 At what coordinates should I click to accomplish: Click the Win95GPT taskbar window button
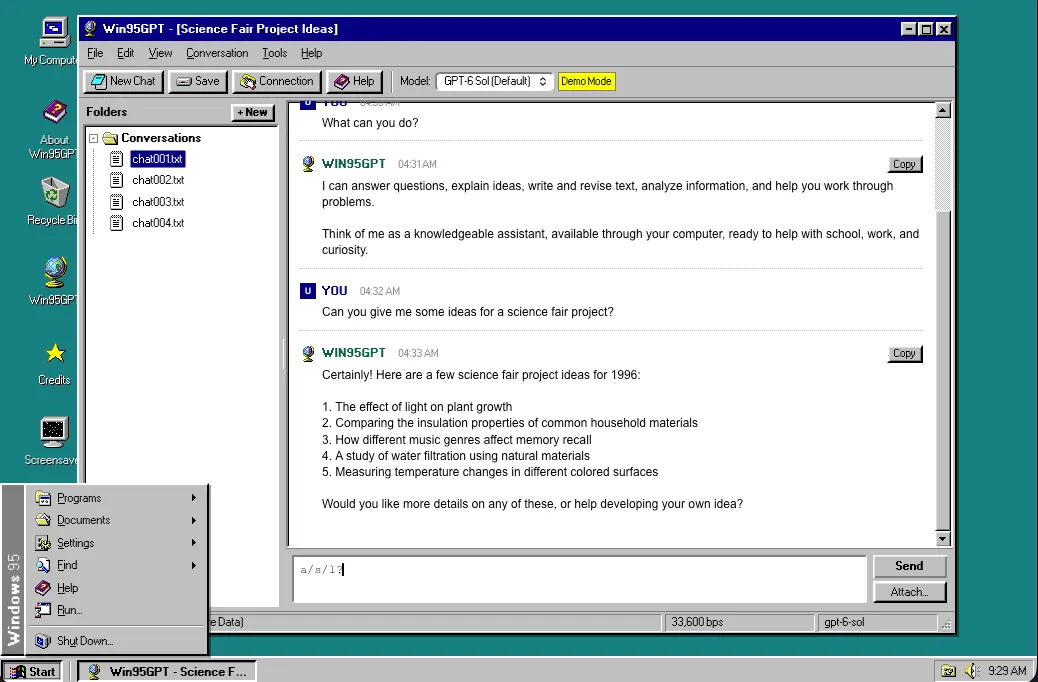pyautogui.click(x=167, y=671)
